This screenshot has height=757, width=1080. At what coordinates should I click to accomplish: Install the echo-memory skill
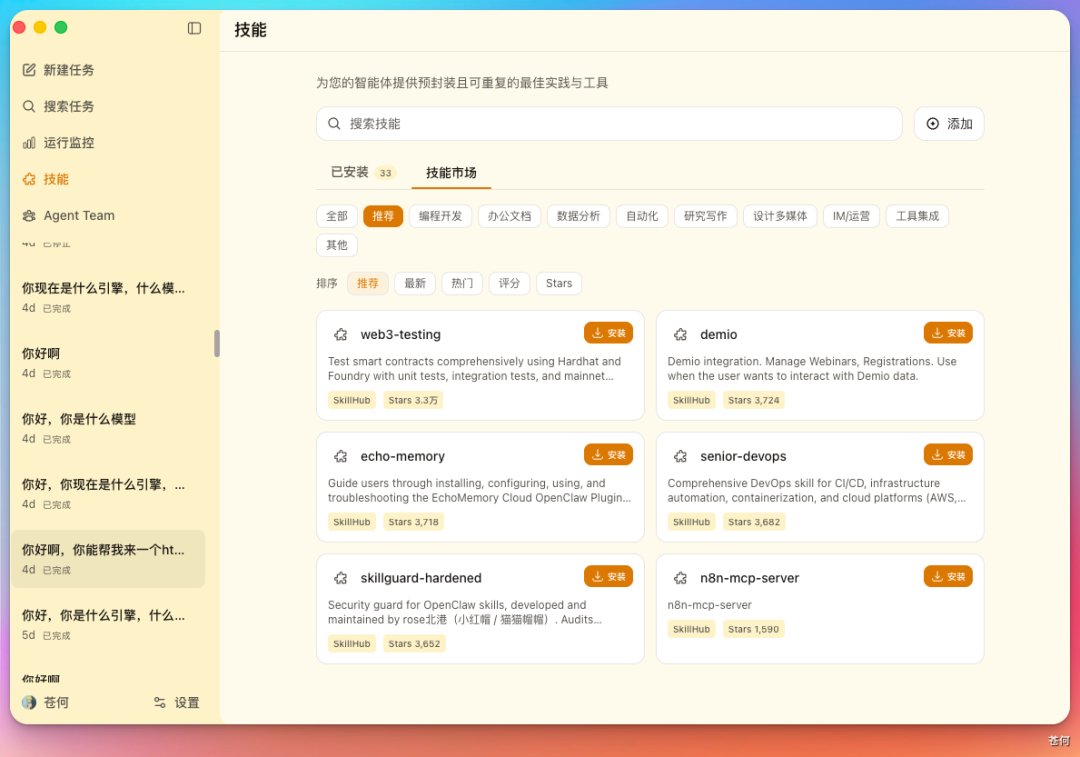[x=608, y=455]
